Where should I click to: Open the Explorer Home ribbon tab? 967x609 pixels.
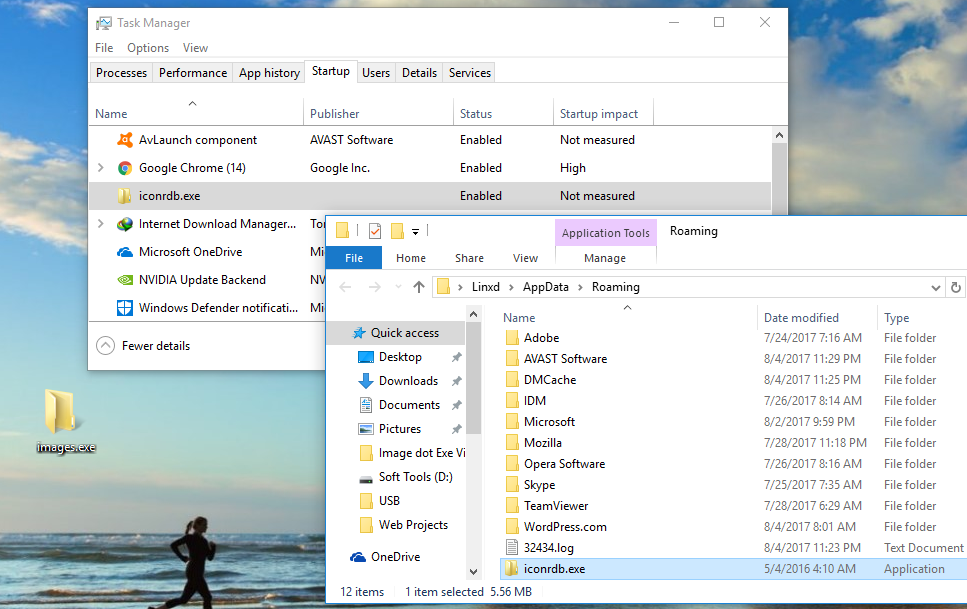tap(411, 258)
